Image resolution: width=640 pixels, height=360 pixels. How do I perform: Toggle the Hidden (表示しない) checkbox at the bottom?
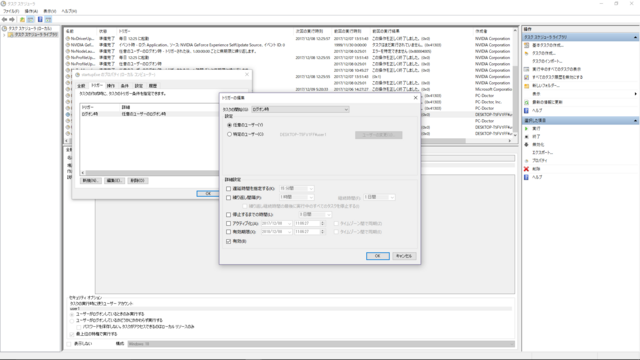click(x=69, y=344)
